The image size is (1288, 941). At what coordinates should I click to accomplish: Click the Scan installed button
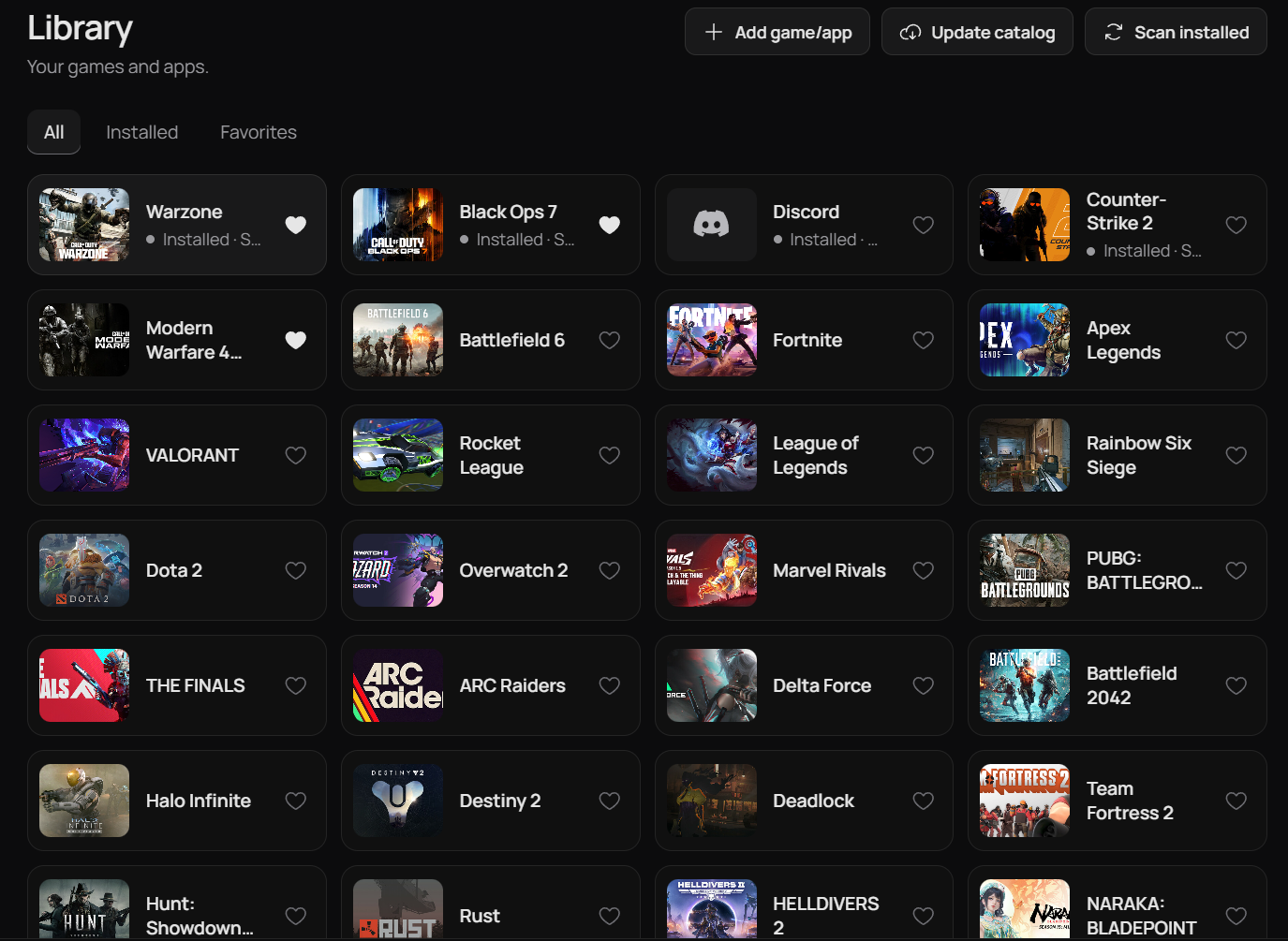coord(1176,32)
